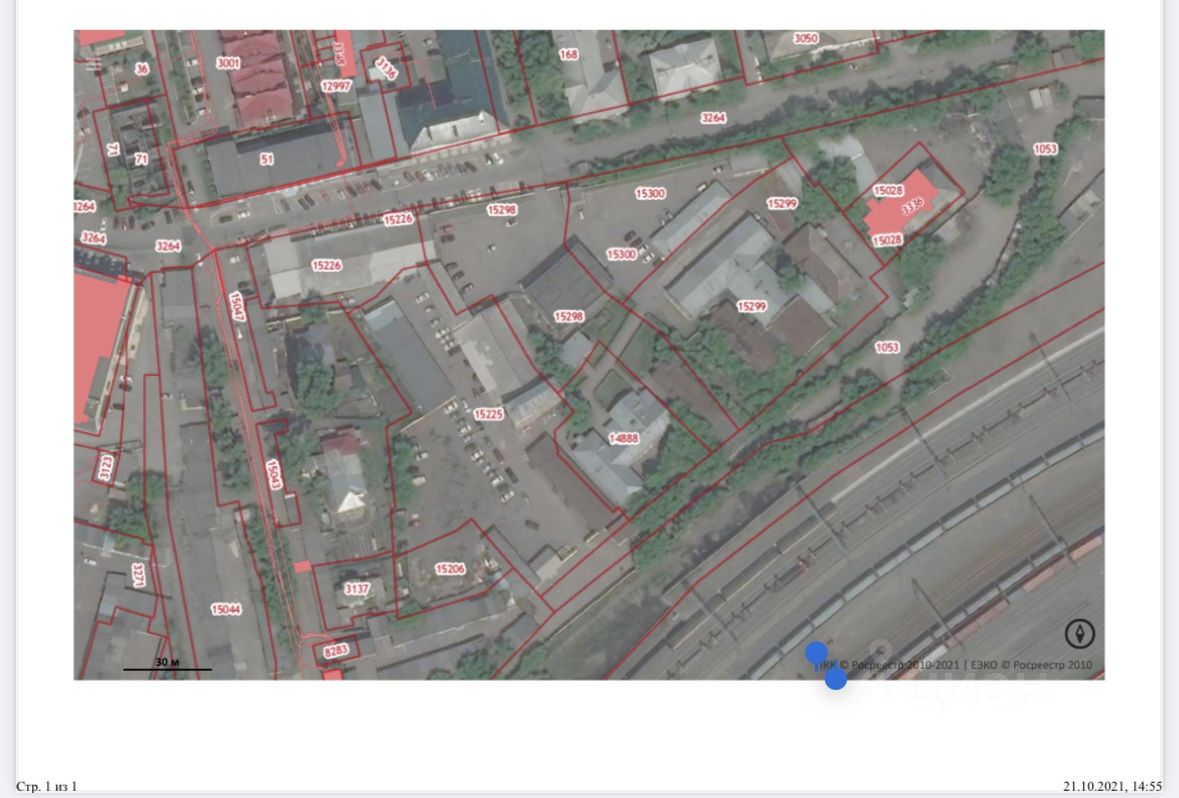Click the compass north icon
The height and width of the screenshot is (798, 1179).
coord(1080,634)
